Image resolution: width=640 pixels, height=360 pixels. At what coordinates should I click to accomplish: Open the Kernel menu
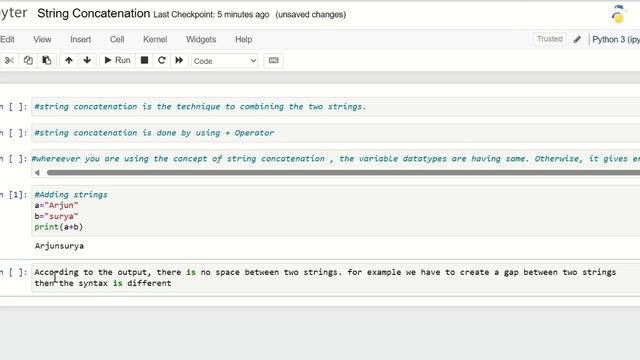coord(155,40)
